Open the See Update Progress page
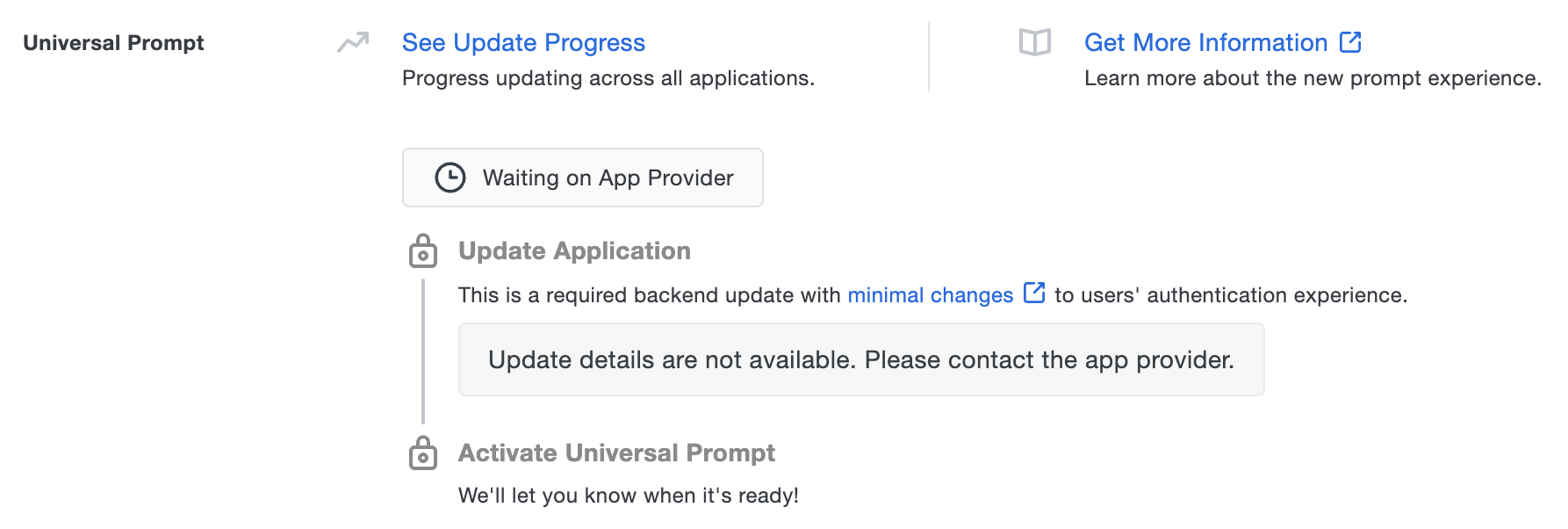 coord(523,41)
